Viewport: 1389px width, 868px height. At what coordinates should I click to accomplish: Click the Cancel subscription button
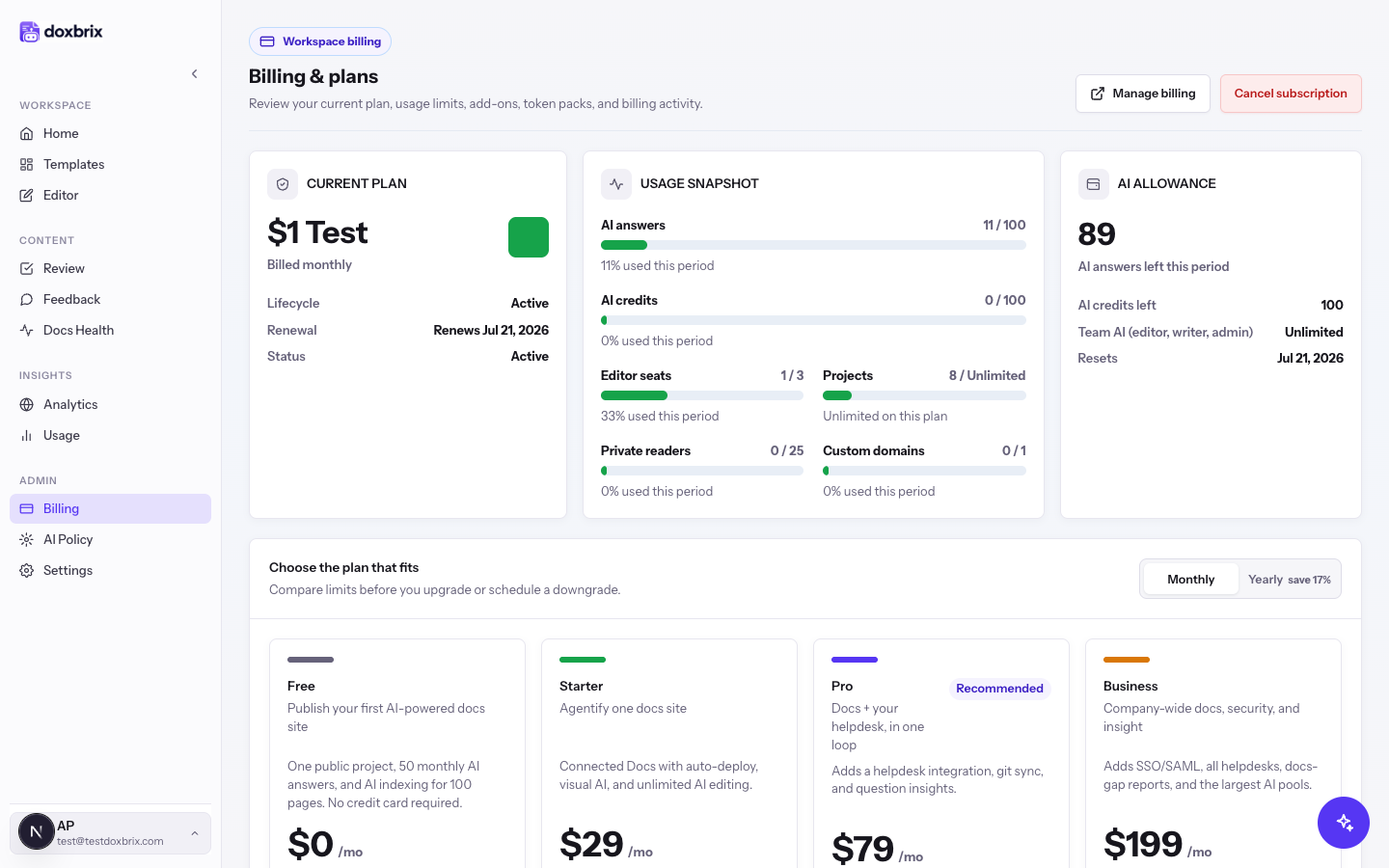click(x=1291, y=94)
